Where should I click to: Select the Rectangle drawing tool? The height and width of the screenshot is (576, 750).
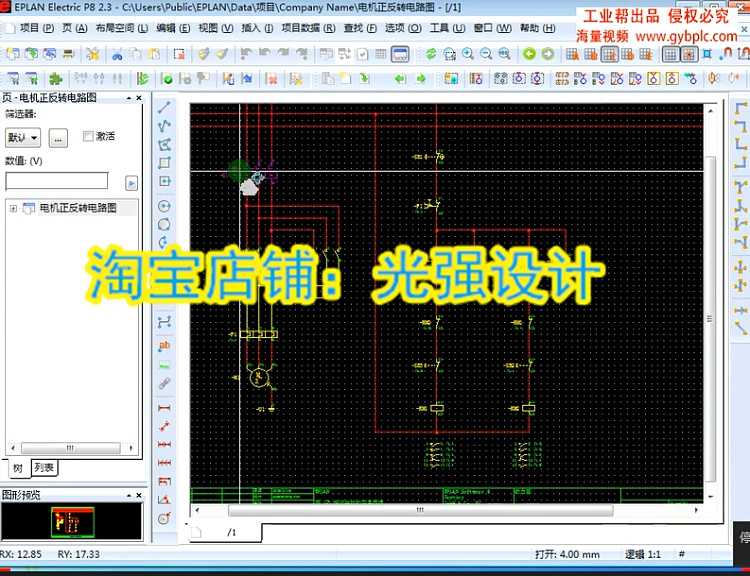point(164,163)
